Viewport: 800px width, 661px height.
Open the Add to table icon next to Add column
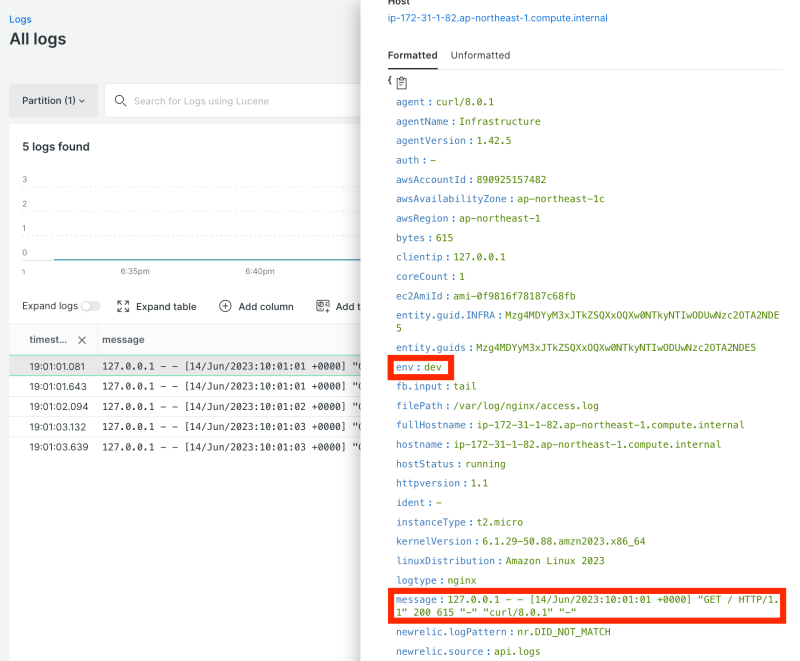tap(322, 306)
